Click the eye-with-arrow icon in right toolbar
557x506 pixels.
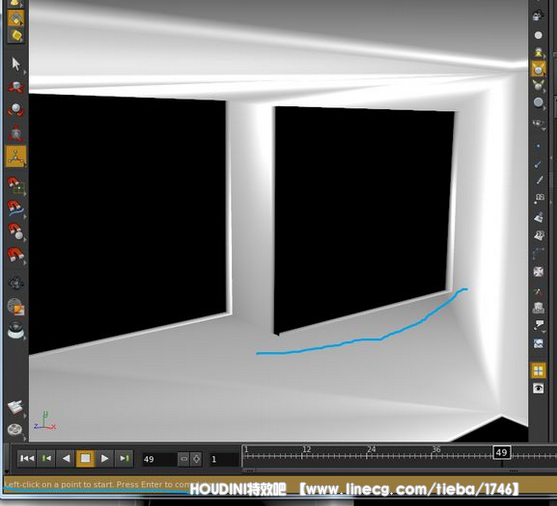coord(539,124)
